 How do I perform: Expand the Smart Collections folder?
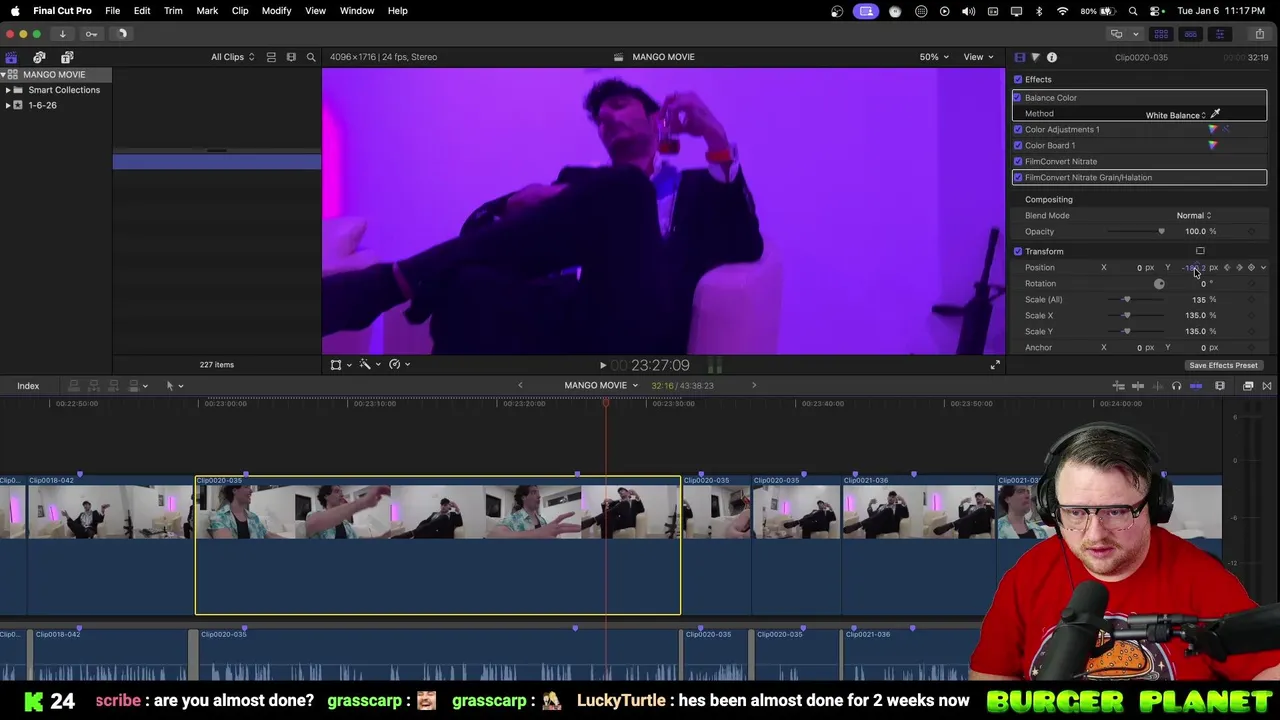pyautogui.click(x=8, y=90)
